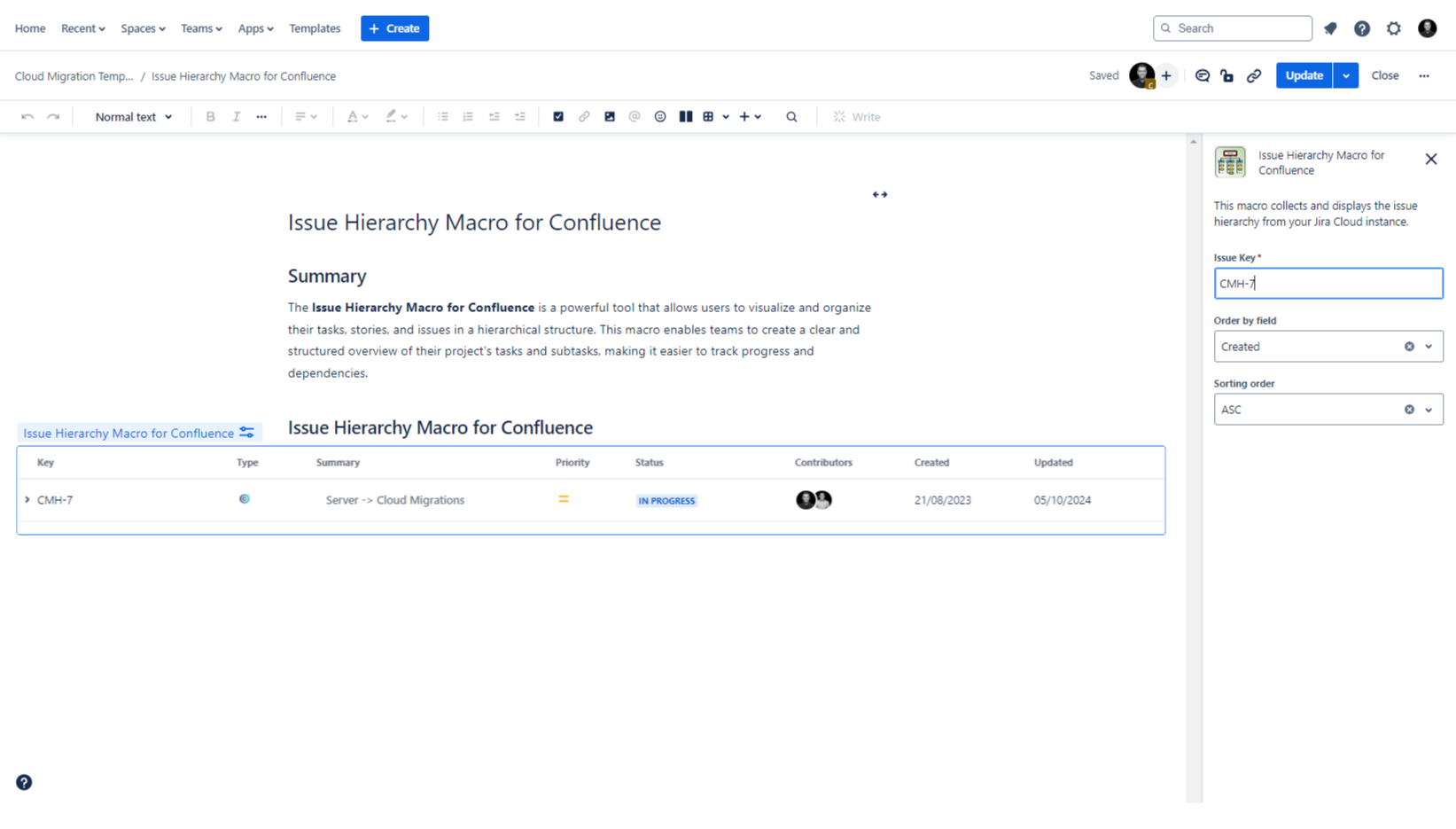Copy the page link using the link icon

[1254, 75]
